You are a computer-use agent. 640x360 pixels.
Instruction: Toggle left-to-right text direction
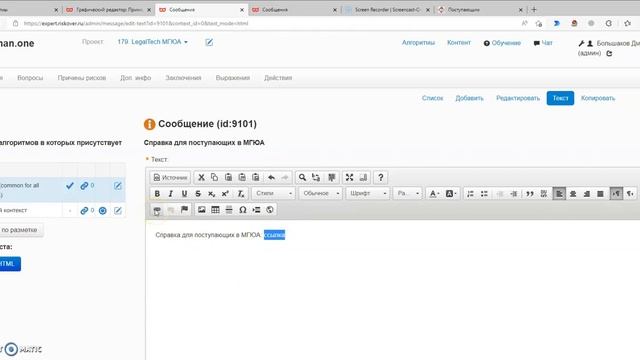tap(616, 193)
